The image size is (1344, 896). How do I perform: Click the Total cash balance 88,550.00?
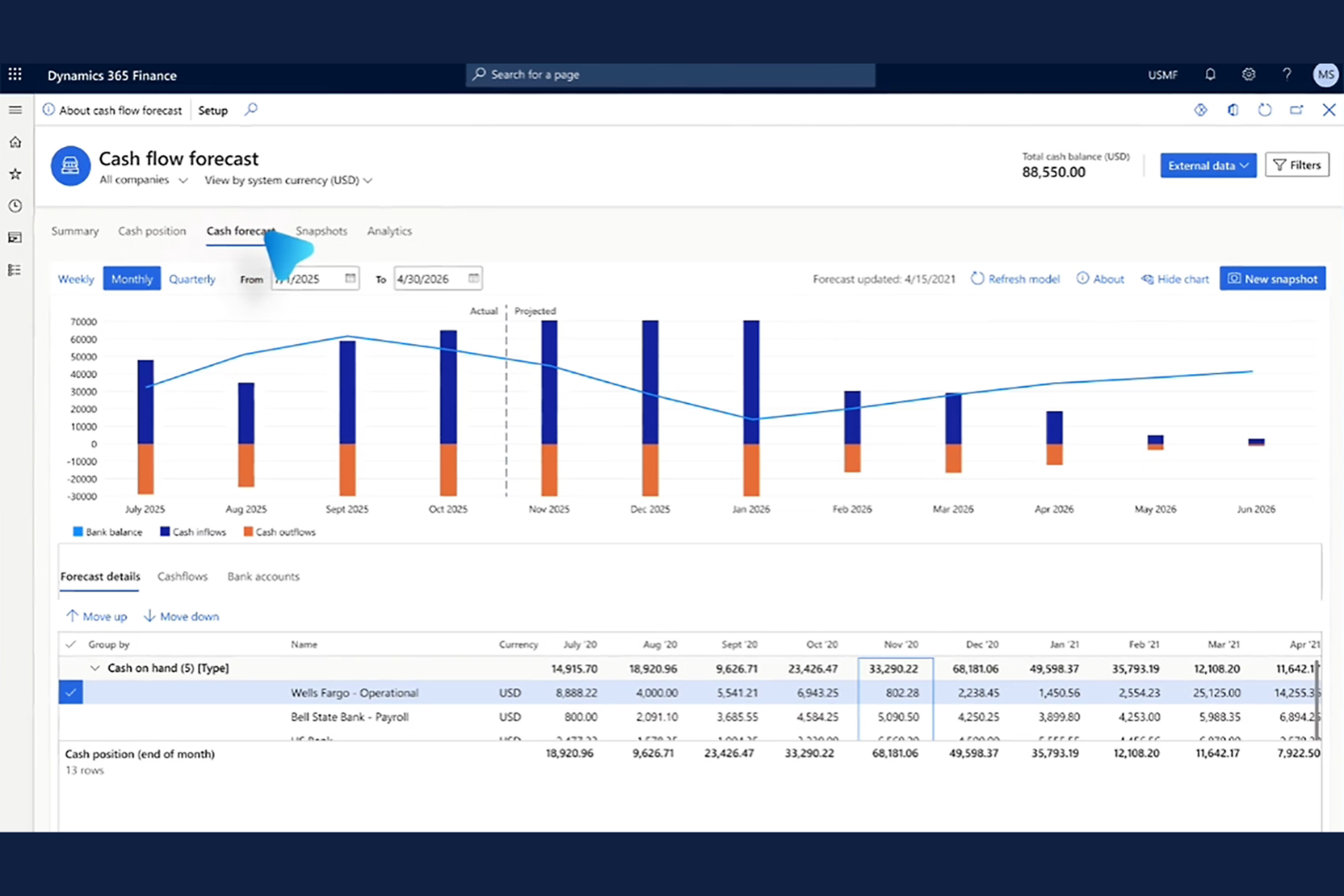(x=1053, y=172)
